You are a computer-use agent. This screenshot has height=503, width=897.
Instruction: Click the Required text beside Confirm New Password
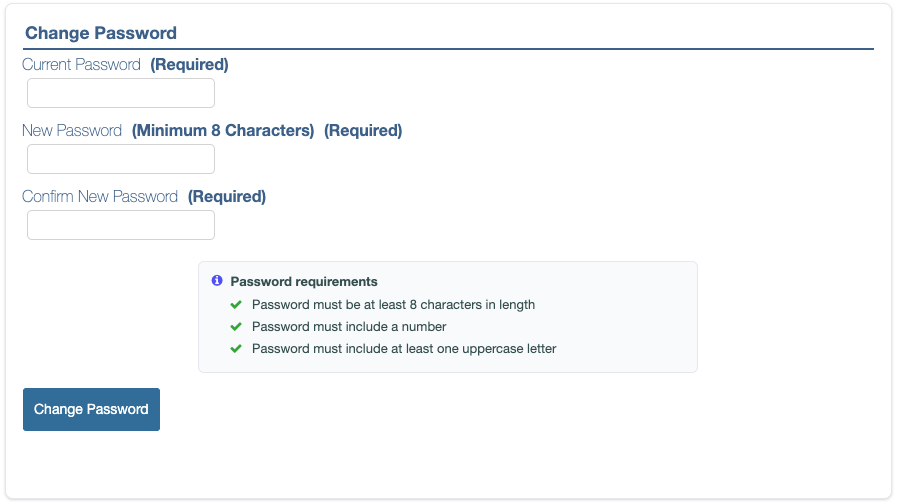(227, 197)
